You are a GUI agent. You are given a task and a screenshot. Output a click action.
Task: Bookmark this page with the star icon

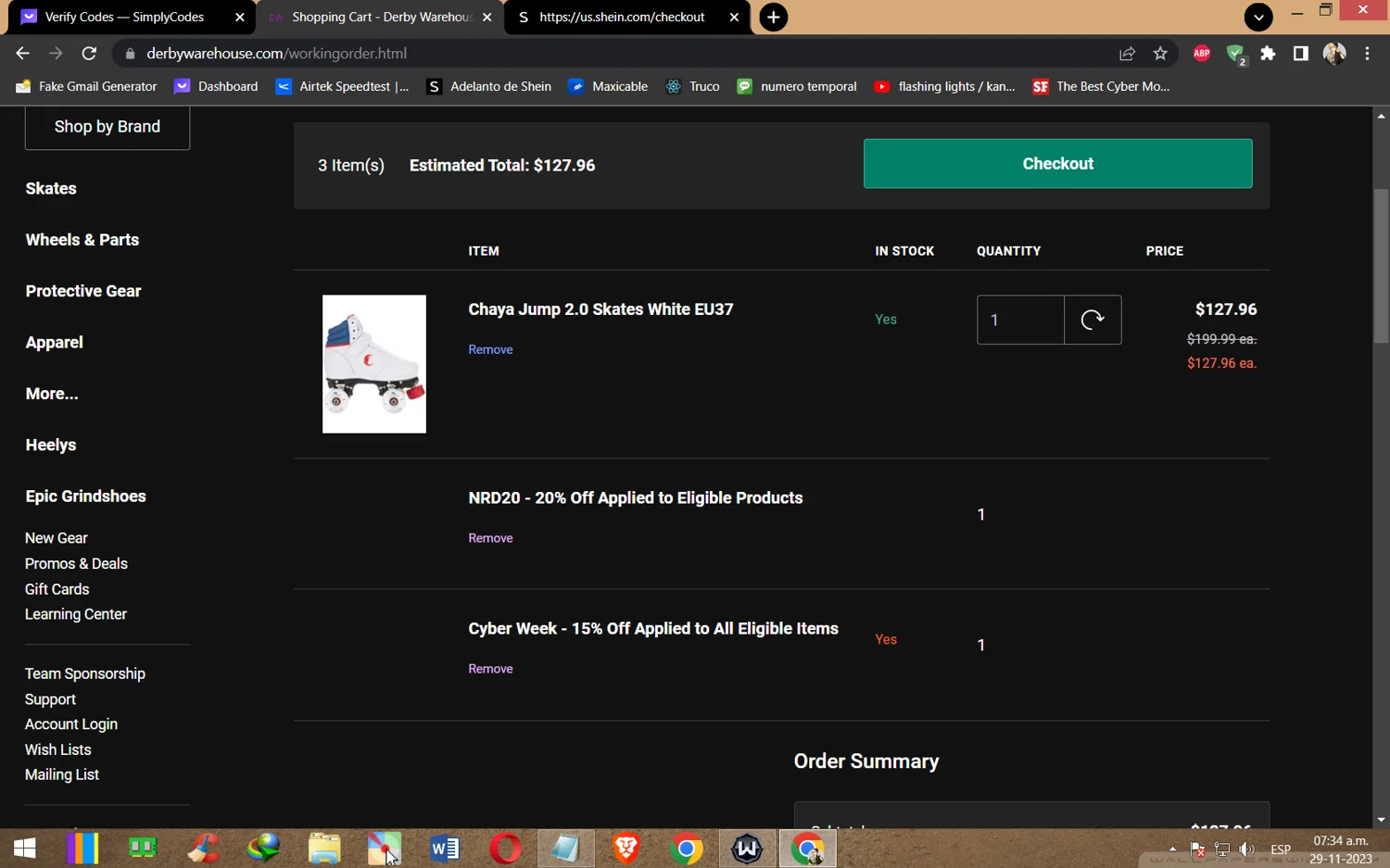click(x=1160, y=54)
